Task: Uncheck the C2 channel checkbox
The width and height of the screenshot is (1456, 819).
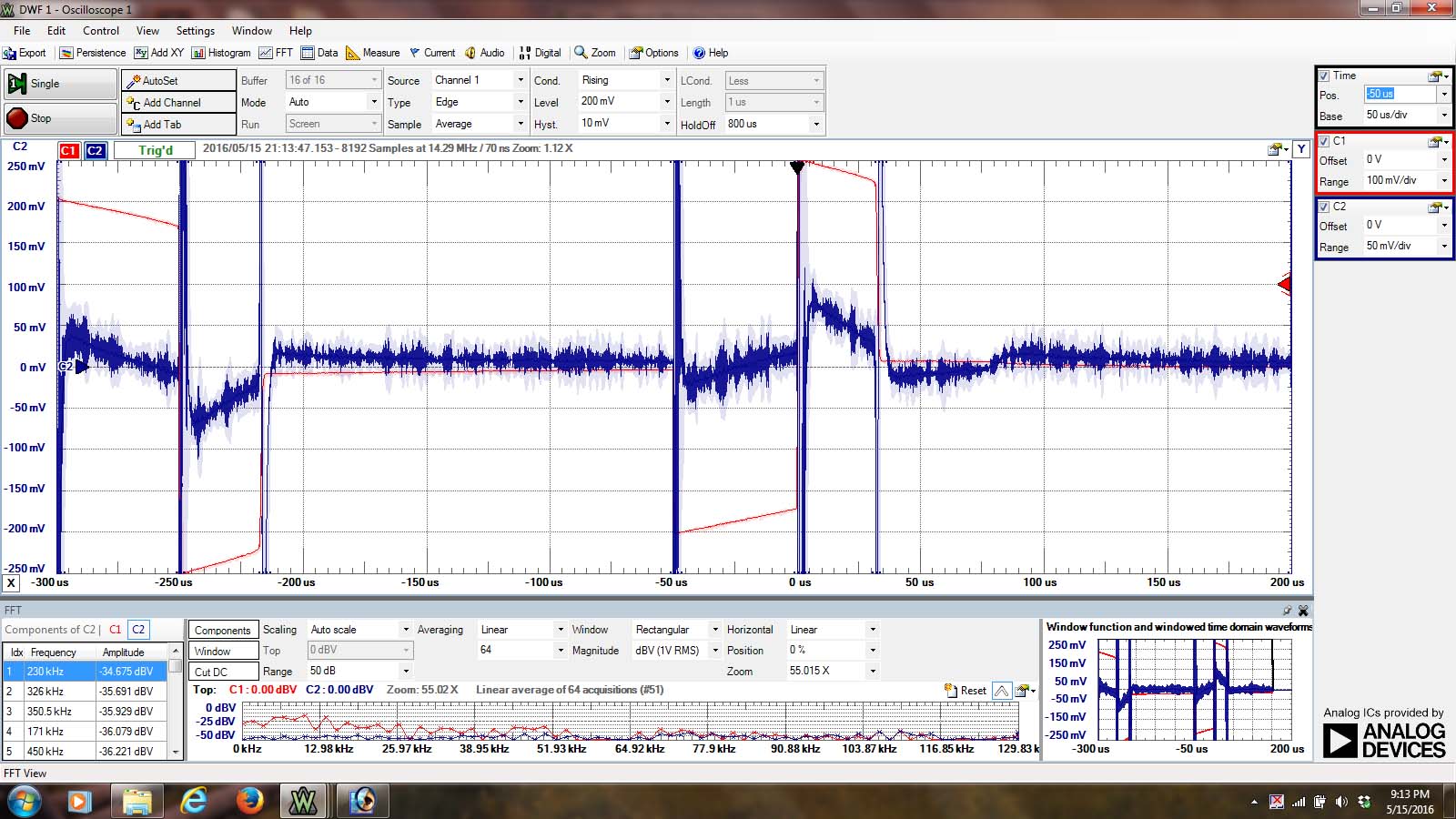Action: (1324, 207)
